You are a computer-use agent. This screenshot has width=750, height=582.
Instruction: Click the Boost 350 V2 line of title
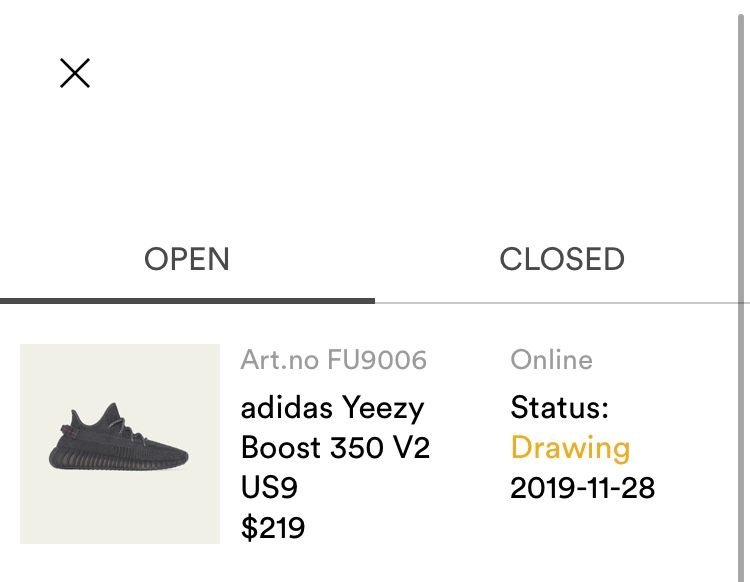click(335, 448)
